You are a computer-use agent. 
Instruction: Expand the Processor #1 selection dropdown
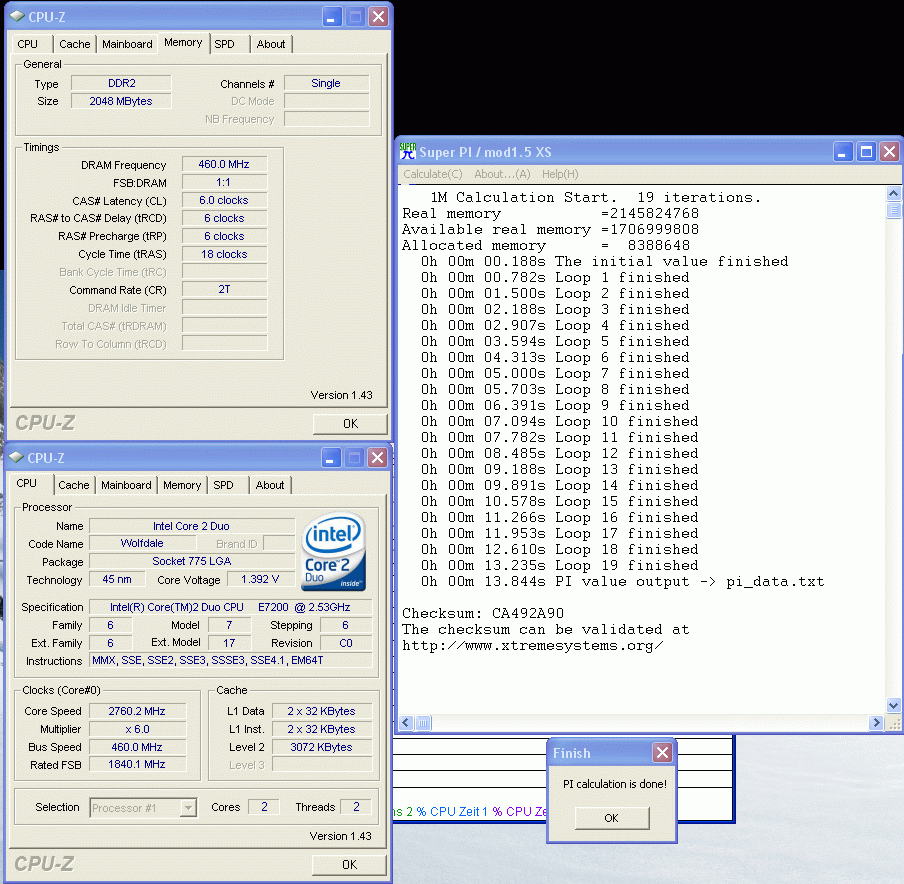(x=188, y=808)
